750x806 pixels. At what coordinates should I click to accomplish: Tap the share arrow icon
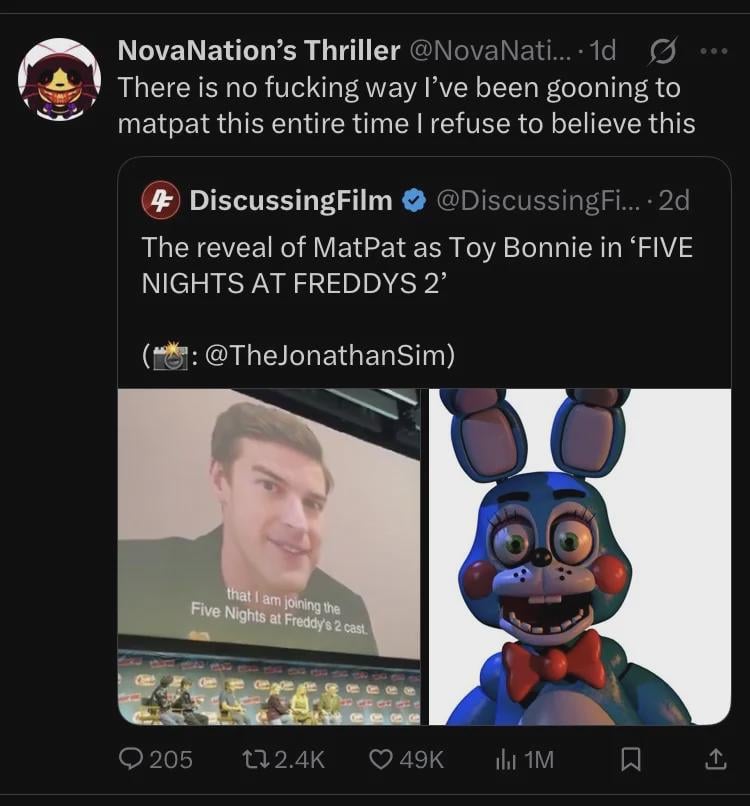[714, 760]
